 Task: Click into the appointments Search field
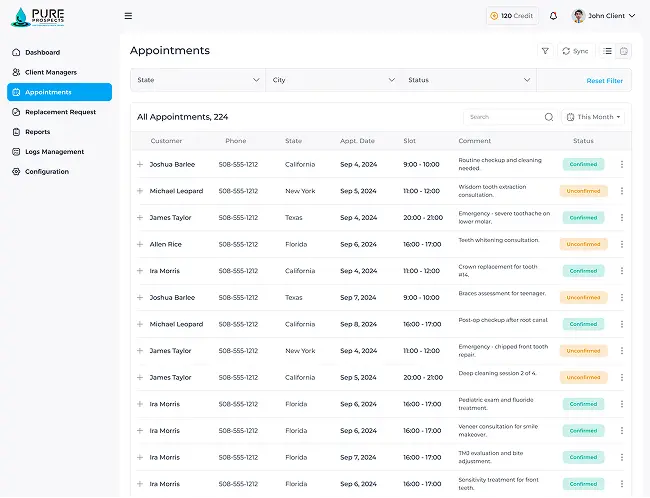pyautogui.click(x=503, y=117)
